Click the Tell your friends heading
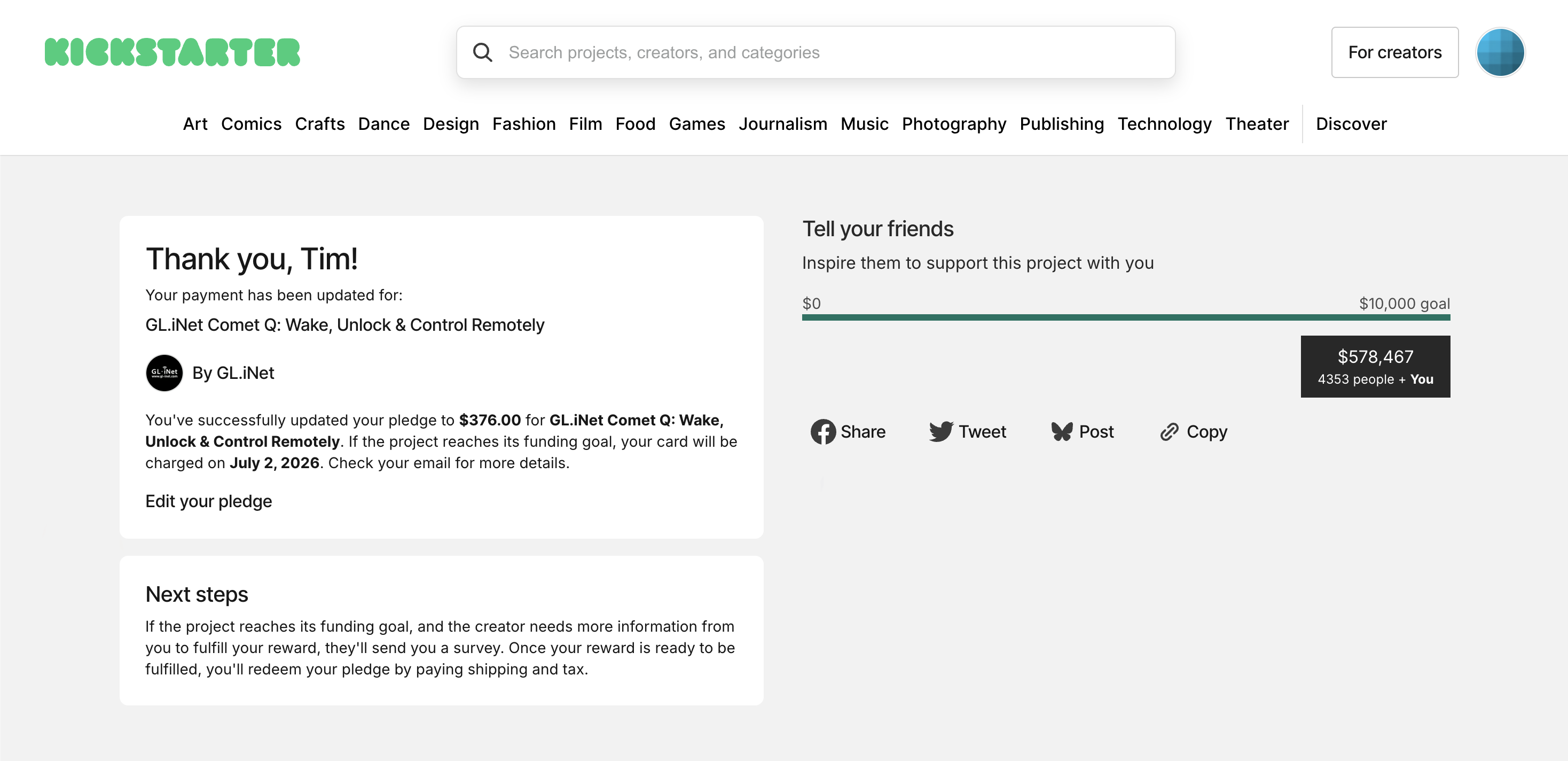 tap(878, 229)
